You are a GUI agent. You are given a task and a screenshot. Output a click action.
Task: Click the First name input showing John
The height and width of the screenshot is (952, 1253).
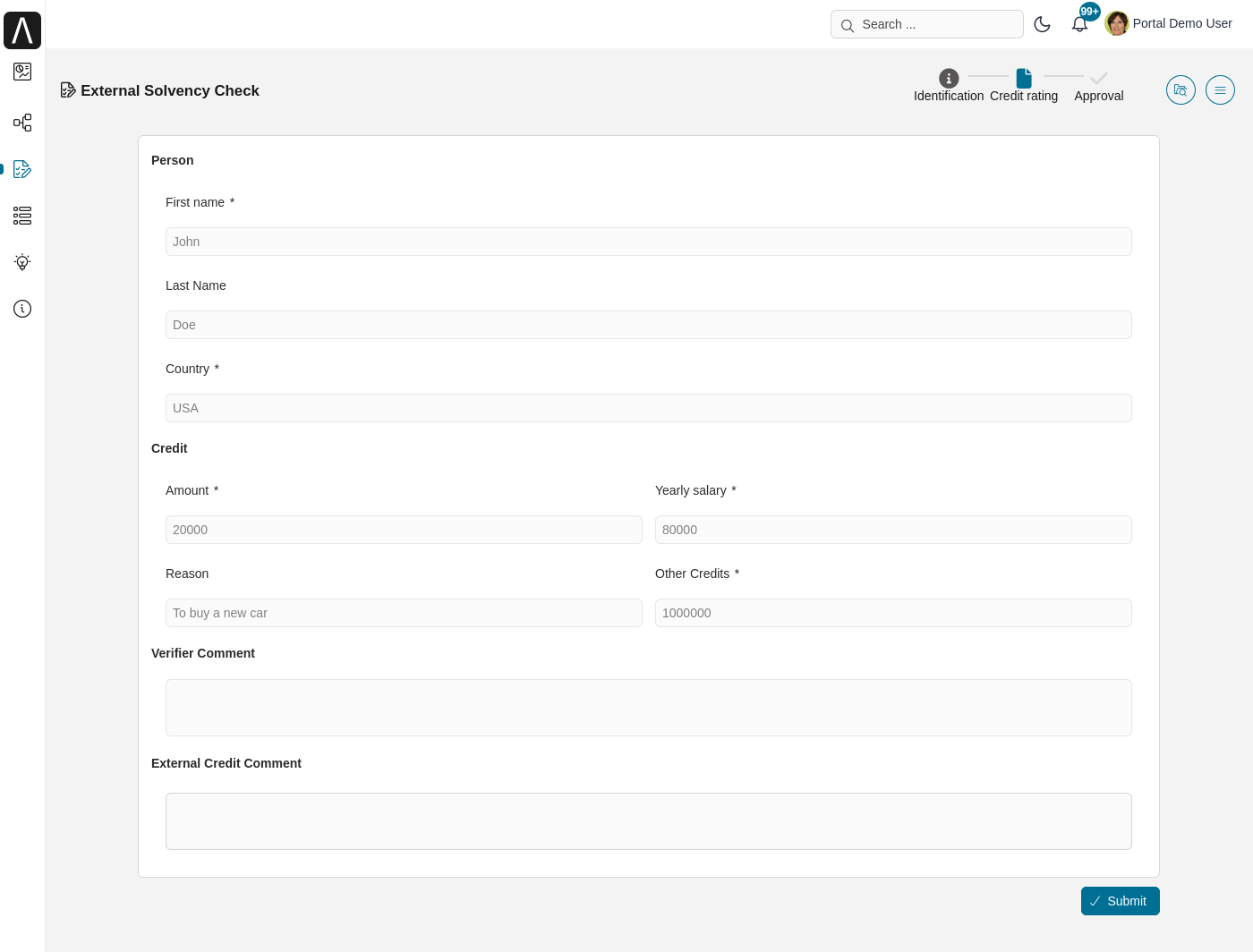648,242
